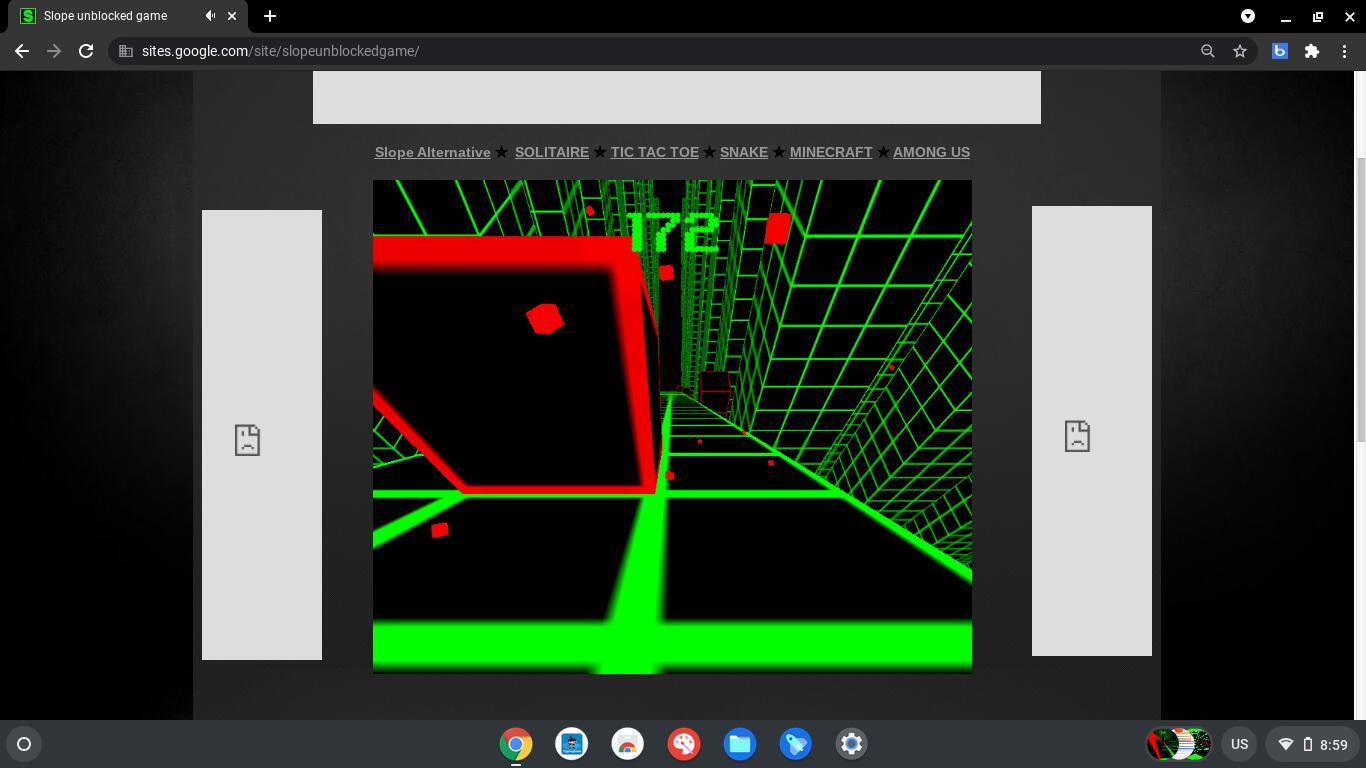The width and height of the screenshot is (1366, 768).
Task: Open the Extensions puzzle piece icon
Action: click(1312, 51)
